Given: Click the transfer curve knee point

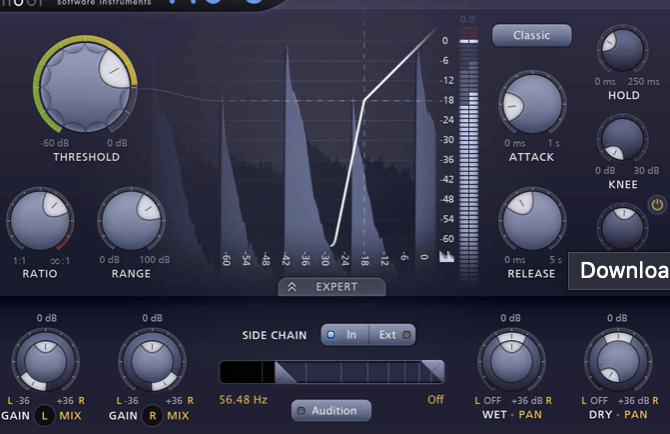Looking at the screenshot, I should 364,100.
